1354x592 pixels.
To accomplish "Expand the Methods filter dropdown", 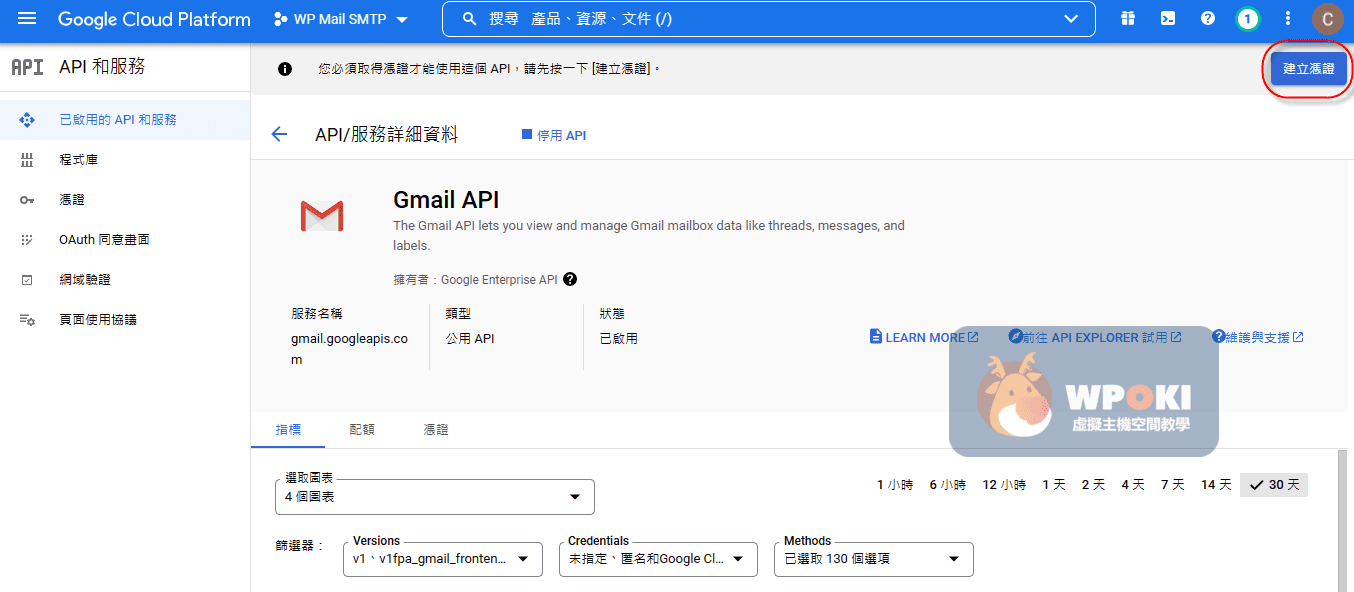I will 873,559.
